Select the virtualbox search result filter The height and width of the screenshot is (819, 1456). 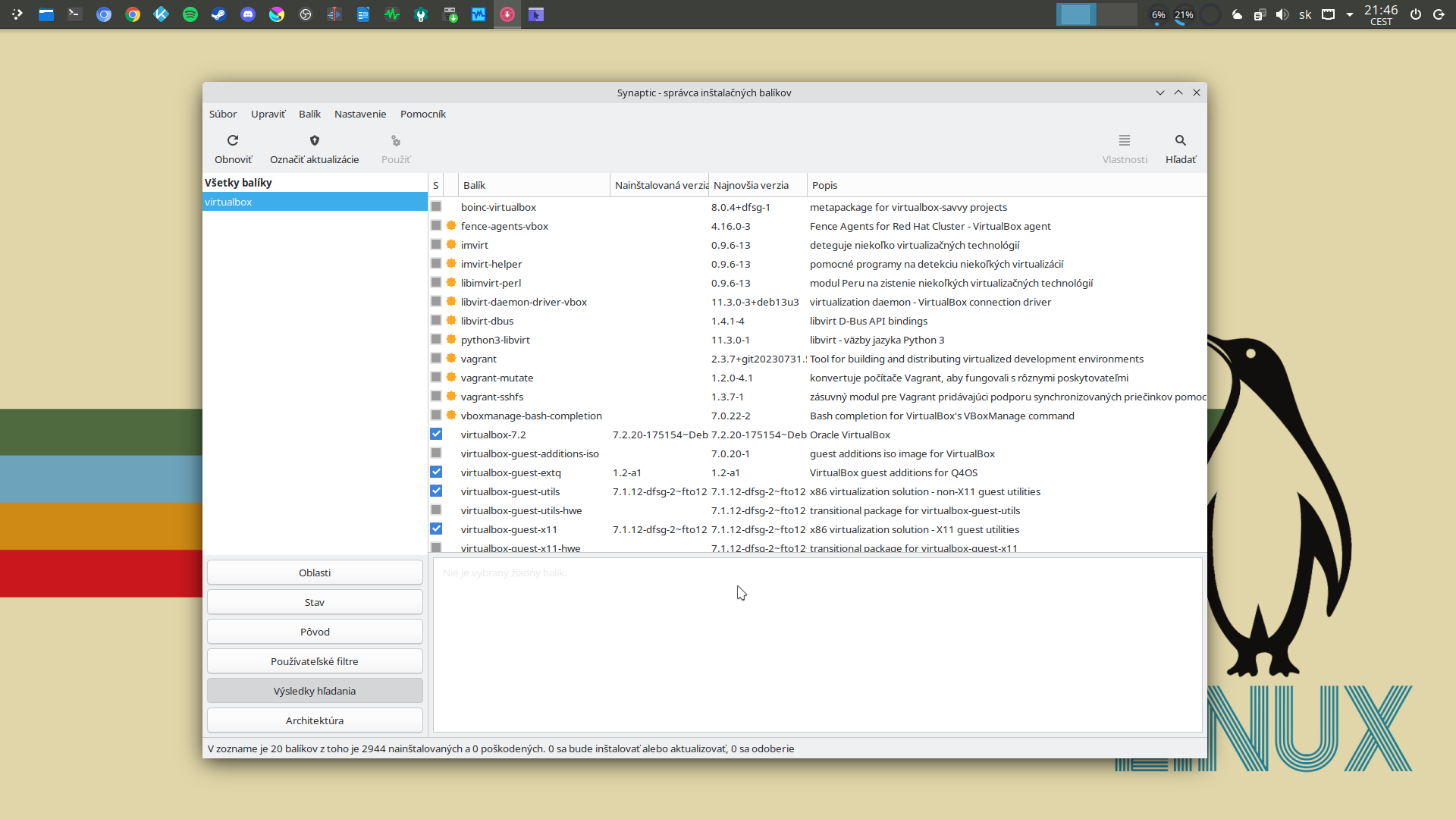pyautogui.click(x=315, y=202)
